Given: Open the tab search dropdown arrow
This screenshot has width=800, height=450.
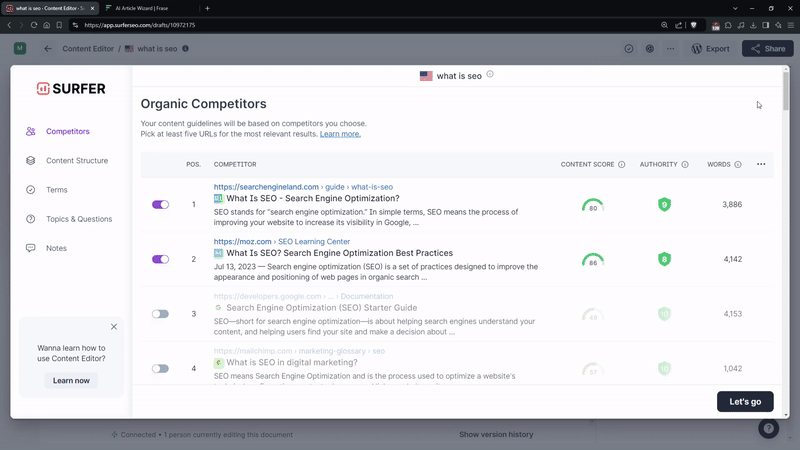Looking at the screenshot, I should click(735, 8).
